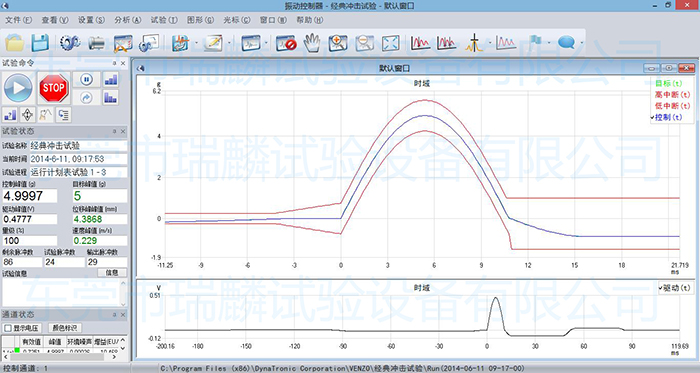
Task: Open the chart window with orange lines icon
Action: coord(123,43)
